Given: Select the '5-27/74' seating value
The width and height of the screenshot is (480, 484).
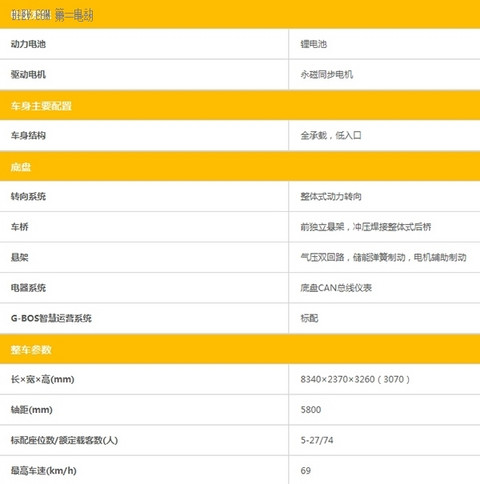Looking at the screenshot, I should coord(317,440).
